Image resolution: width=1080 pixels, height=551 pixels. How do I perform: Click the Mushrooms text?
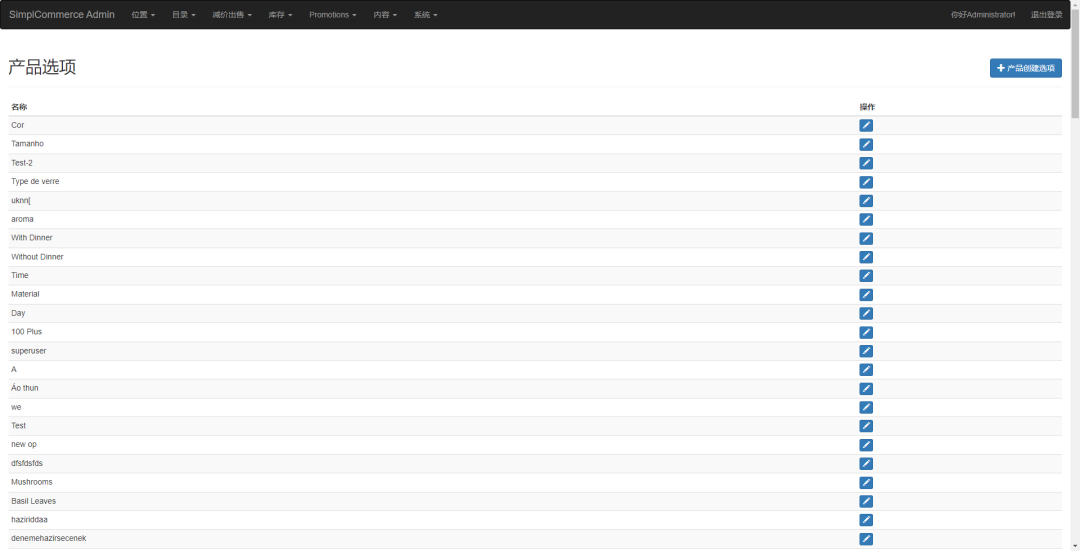[32, 482]
